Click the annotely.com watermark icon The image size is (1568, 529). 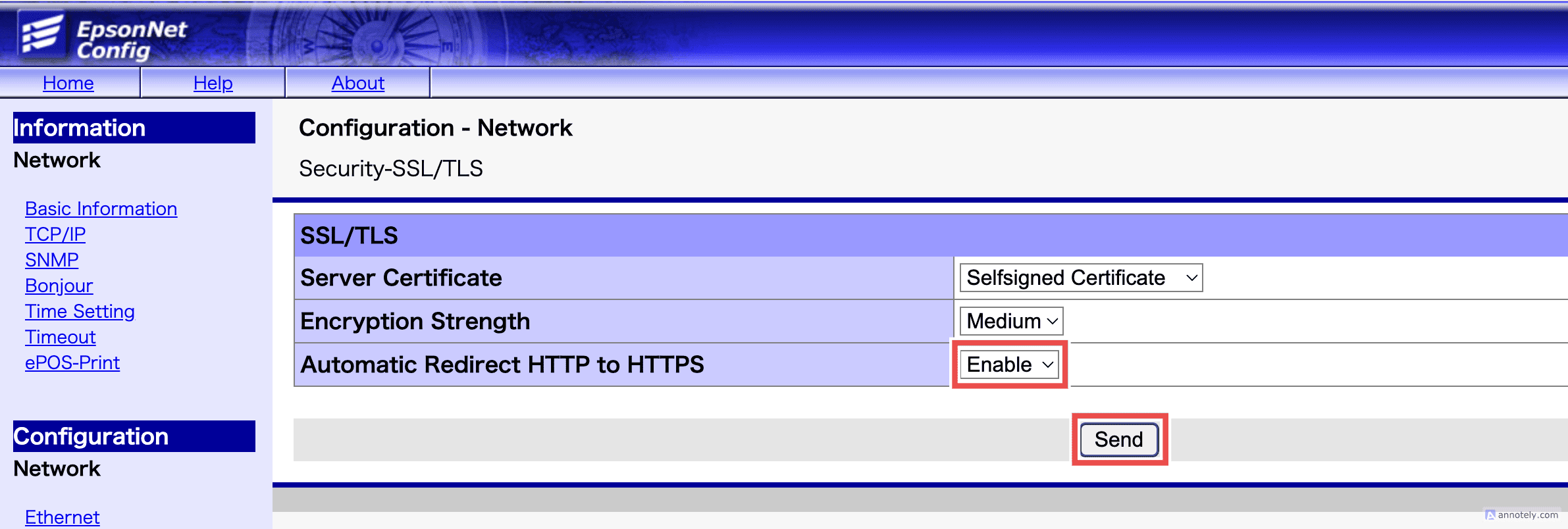click(x=1490, y=515)
